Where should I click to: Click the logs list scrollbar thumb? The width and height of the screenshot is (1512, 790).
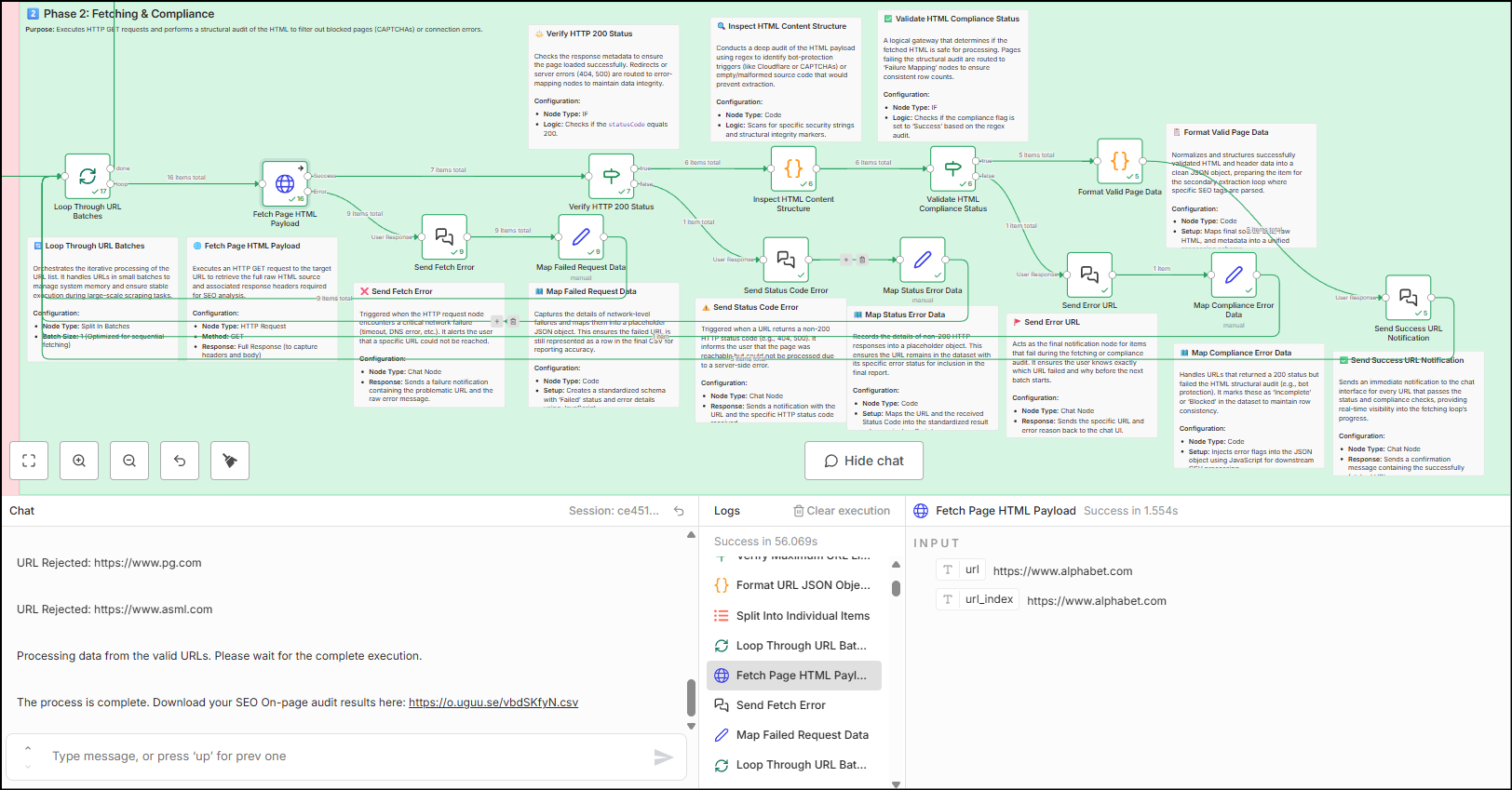[x=896, y=588]
